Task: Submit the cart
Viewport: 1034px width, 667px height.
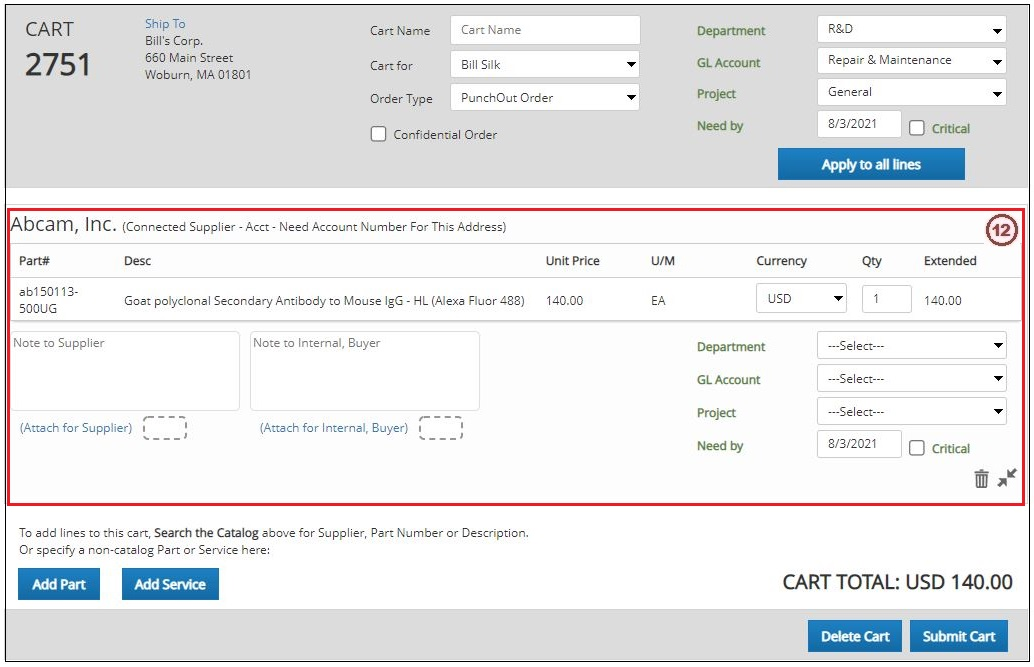Action: 958,636
